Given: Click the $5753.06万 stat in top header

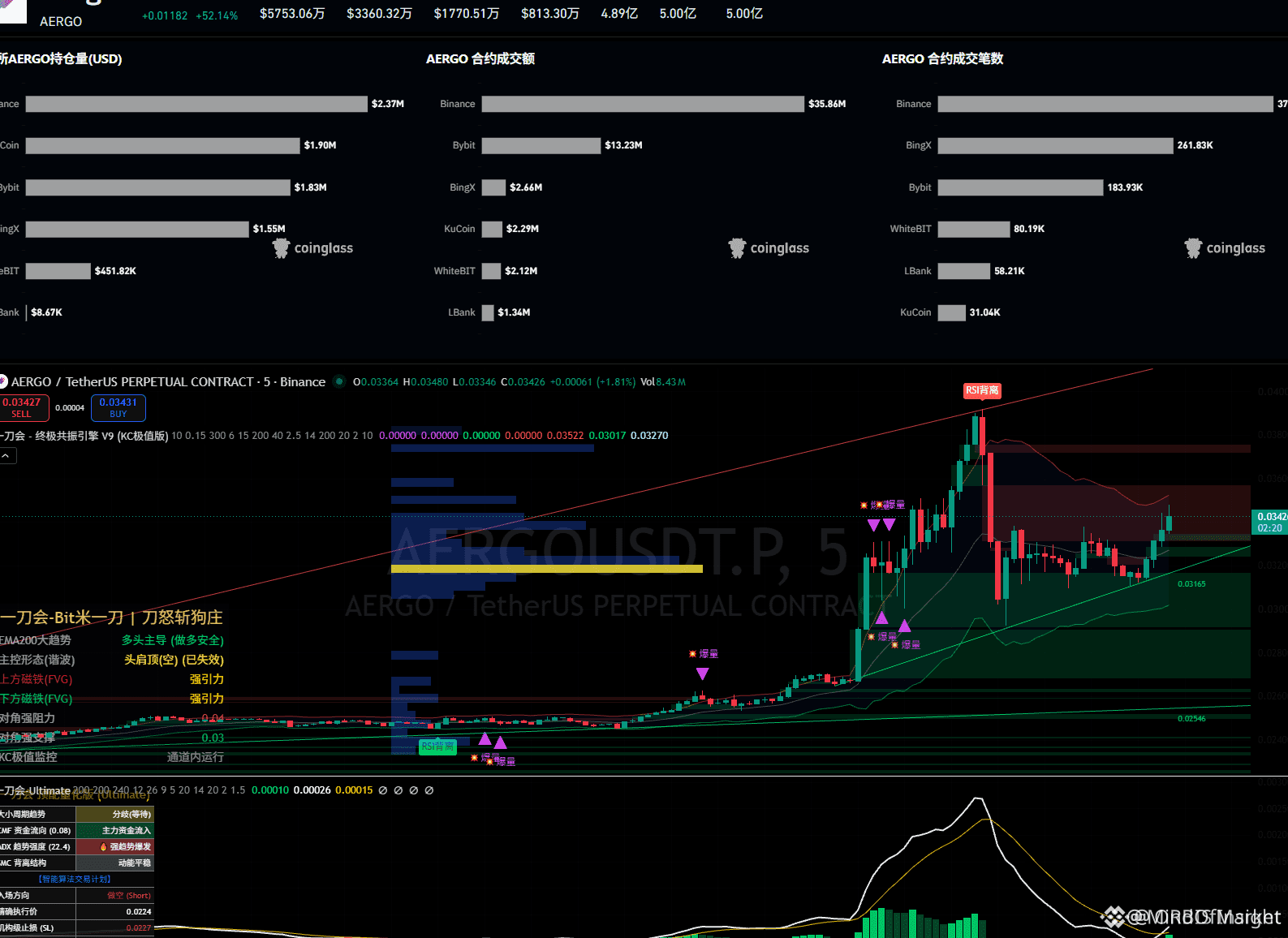Looking at the screenshot, I should [x=292, y=14].
